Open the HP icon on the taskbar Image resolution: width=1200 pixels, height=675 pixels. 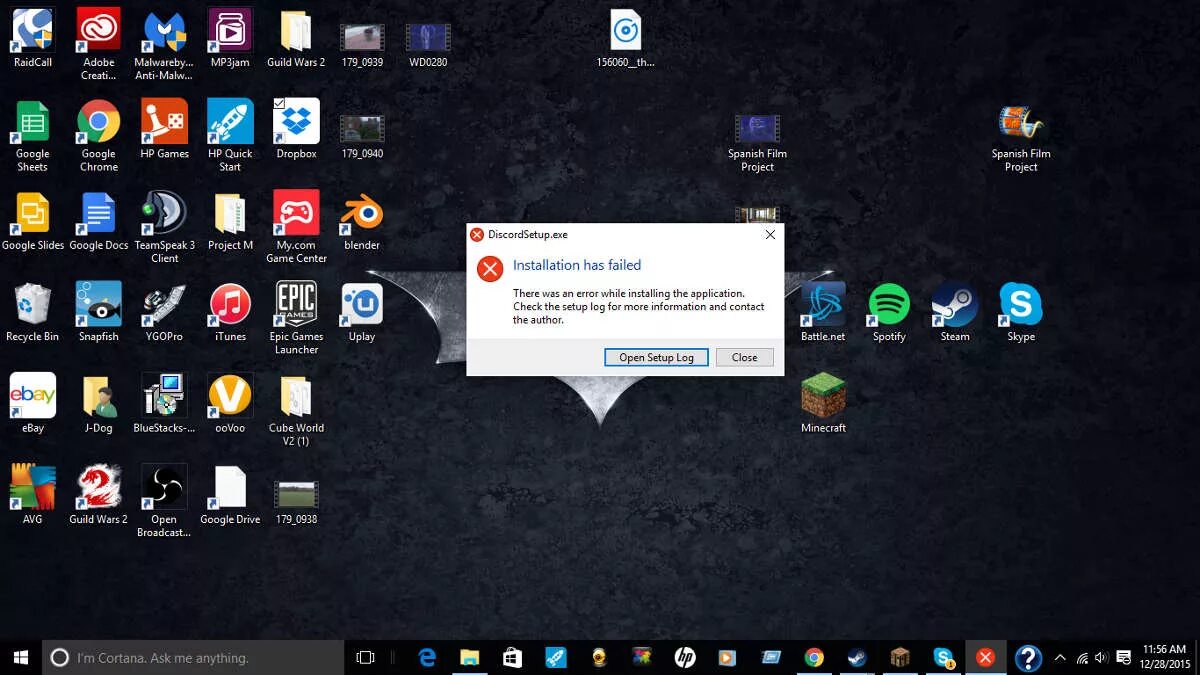click(685, 657)
